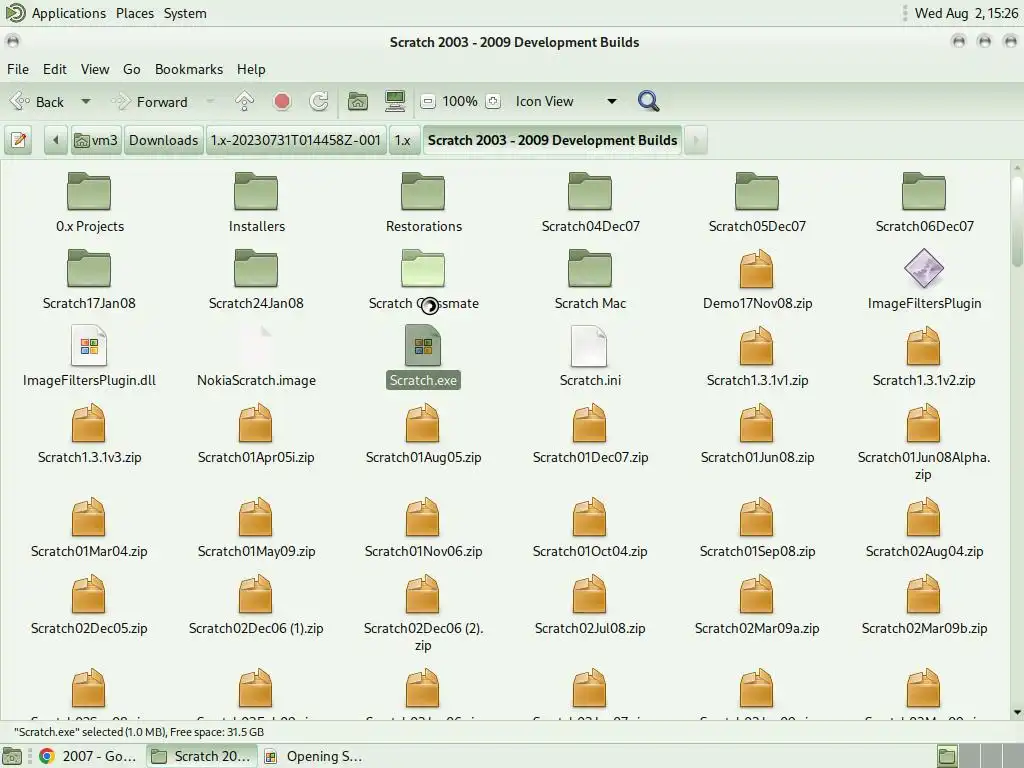Viewport: 1024px width, 768px height.
Task: Select the Scratch.ini file
Action: click(590, 357)
